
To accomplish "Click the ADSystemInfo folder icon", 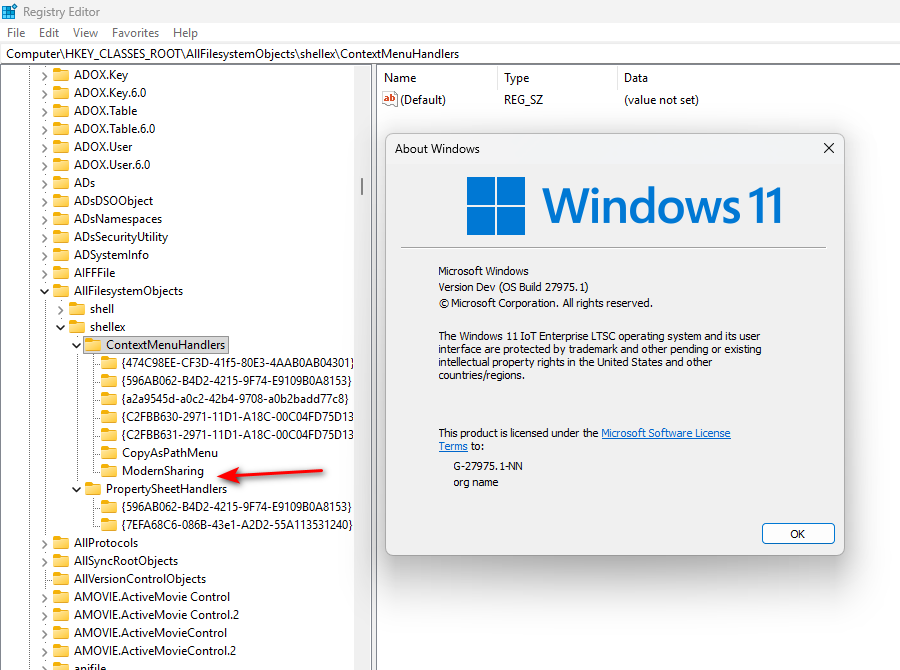I will [x=60, y=255].
